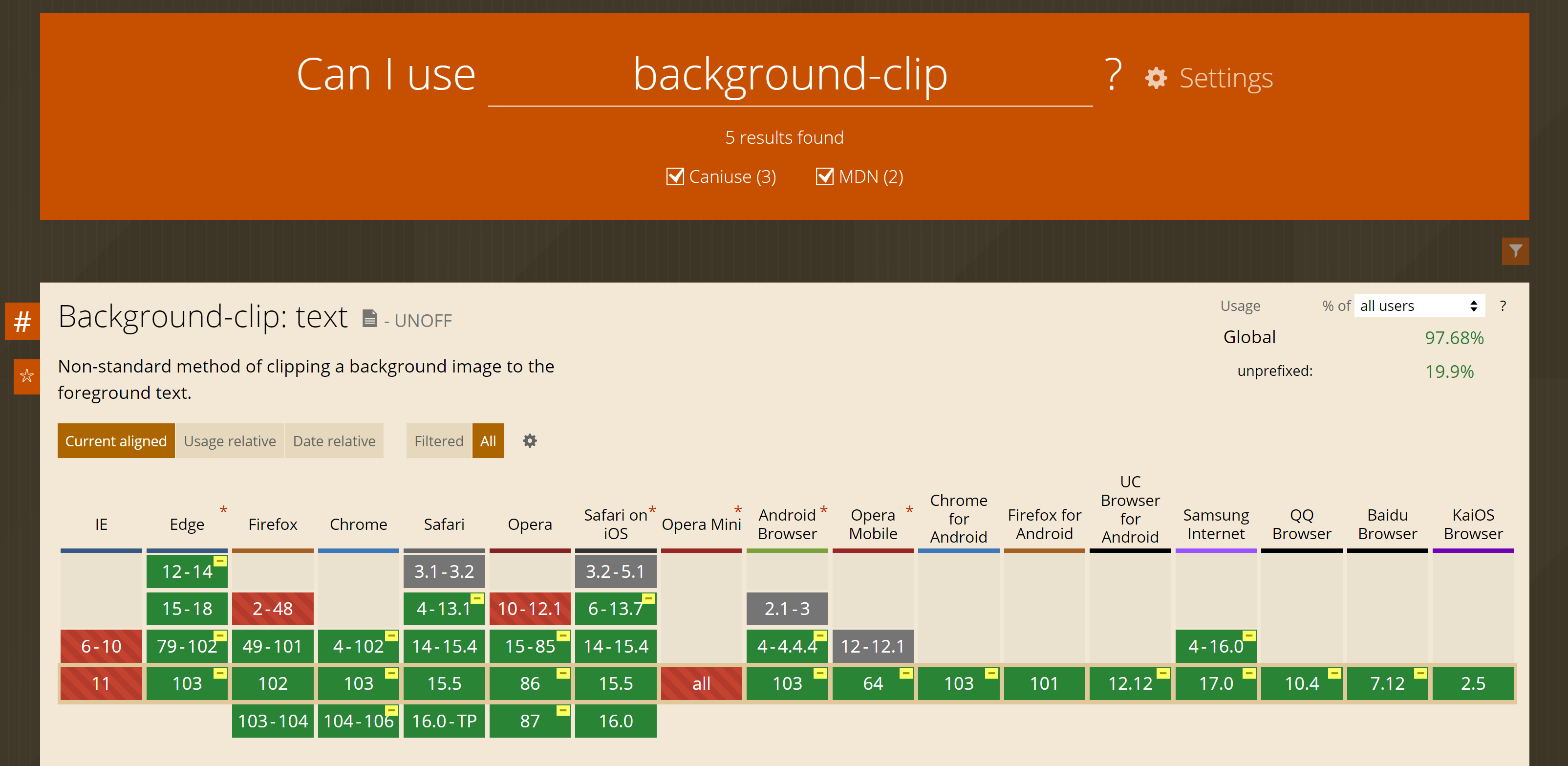Click the prefix flag on Chrome for Android 103
This screenshot has height=766, width=1568.
(992, 674)
